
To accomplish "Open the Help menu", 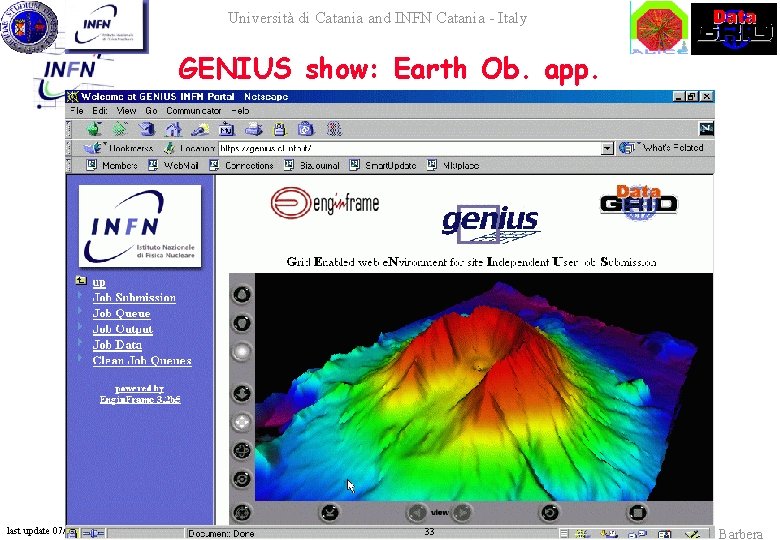I will (240, 110).
